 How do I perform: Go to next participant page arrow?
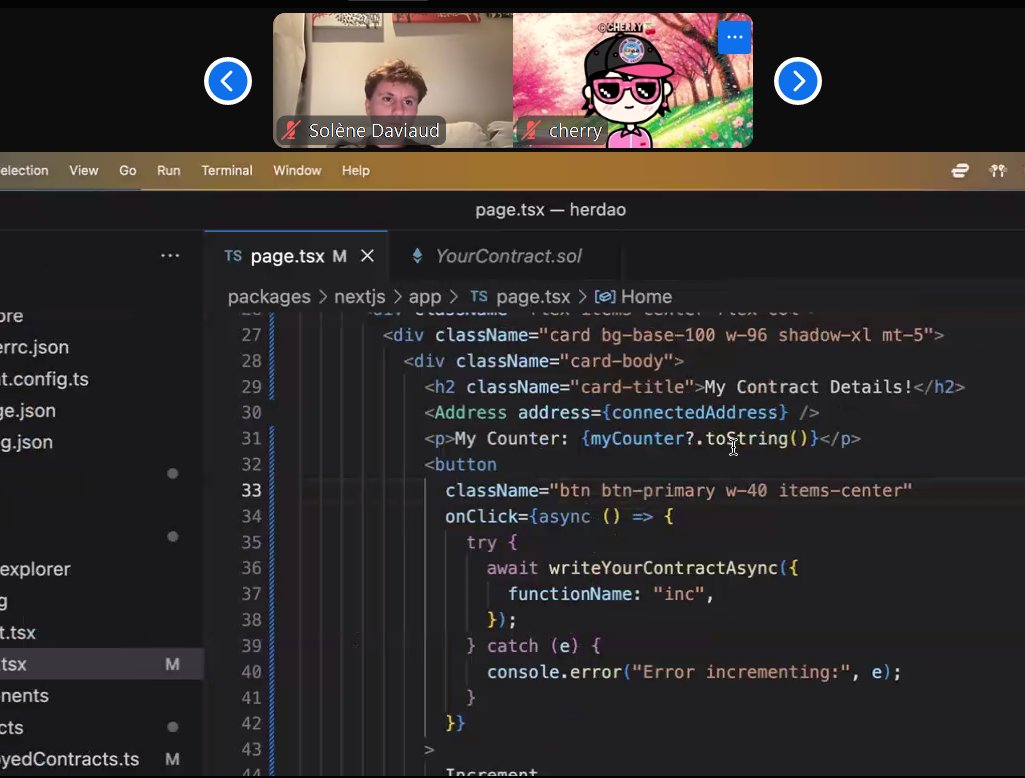(x=798, y=81)
